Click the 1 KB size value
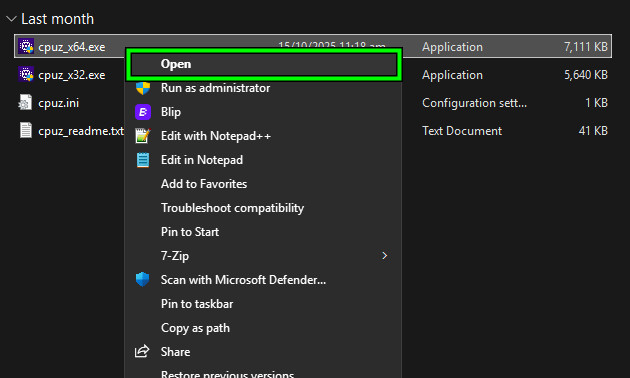Screen dimensions: 630x378 pos(596,103)
